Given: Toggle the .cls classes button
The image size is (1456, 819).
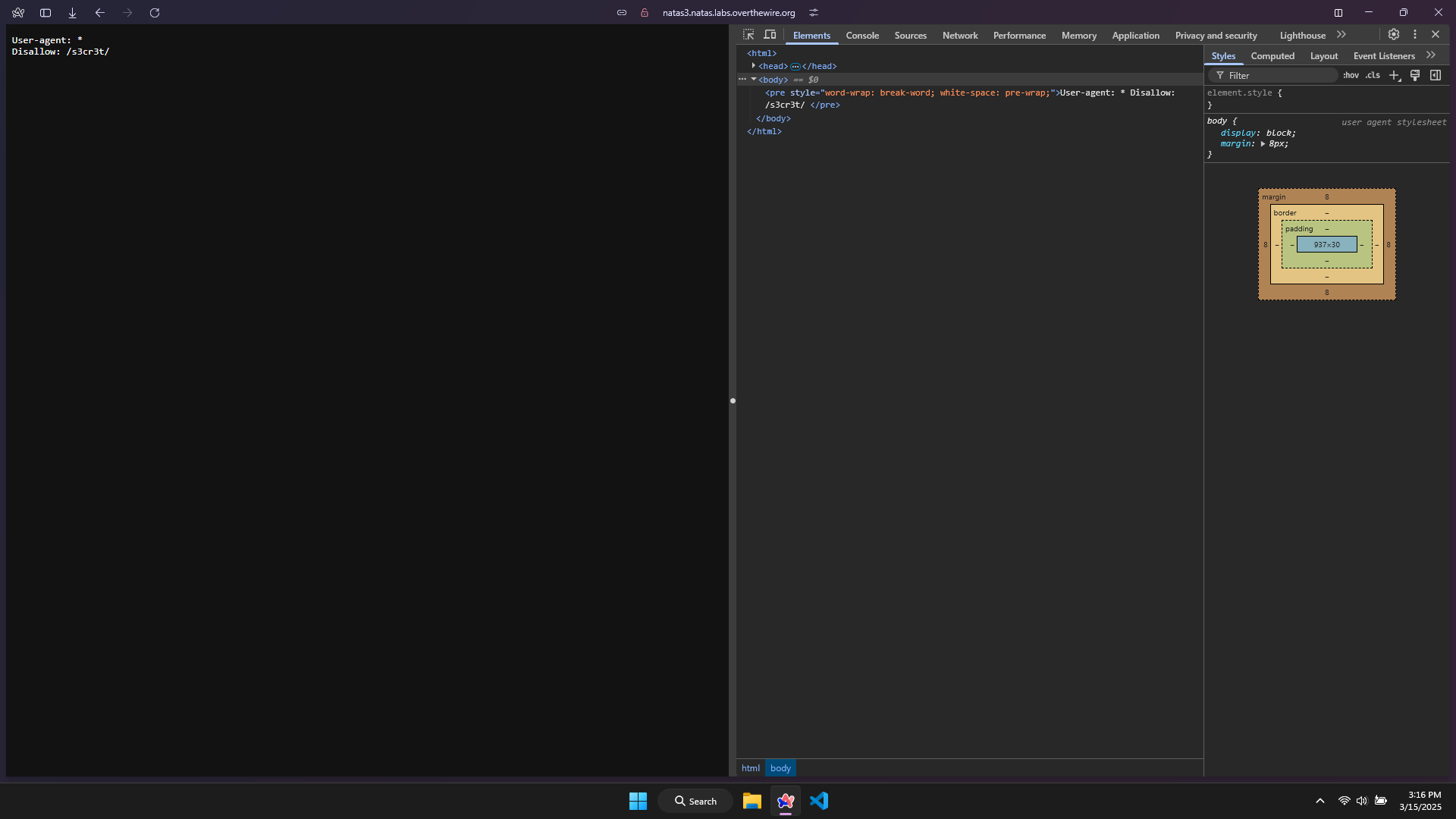Looking at the screenshot, I should (1373, 76).
